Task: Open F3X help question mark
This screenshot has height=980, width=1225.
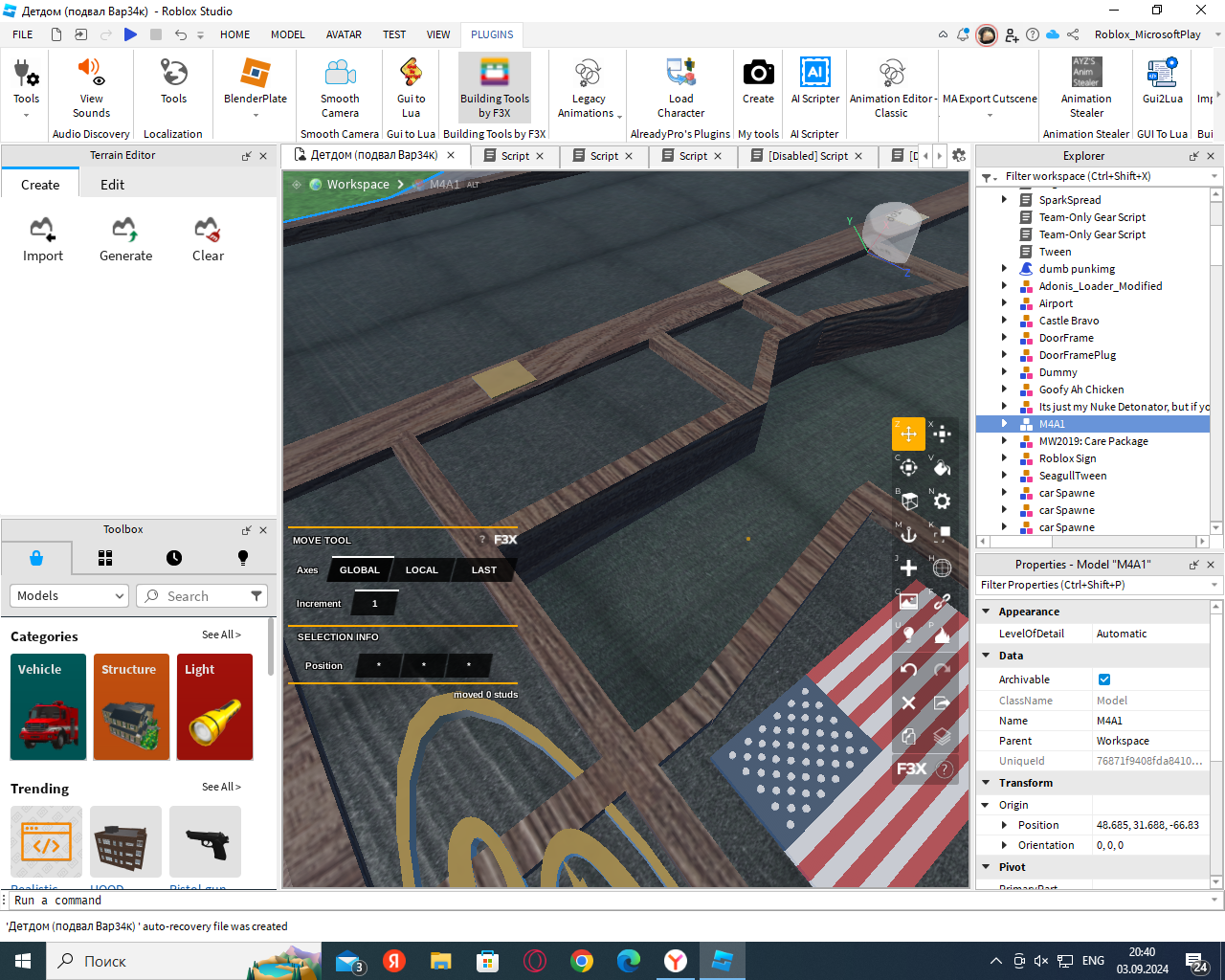Action: pos(945,768)
